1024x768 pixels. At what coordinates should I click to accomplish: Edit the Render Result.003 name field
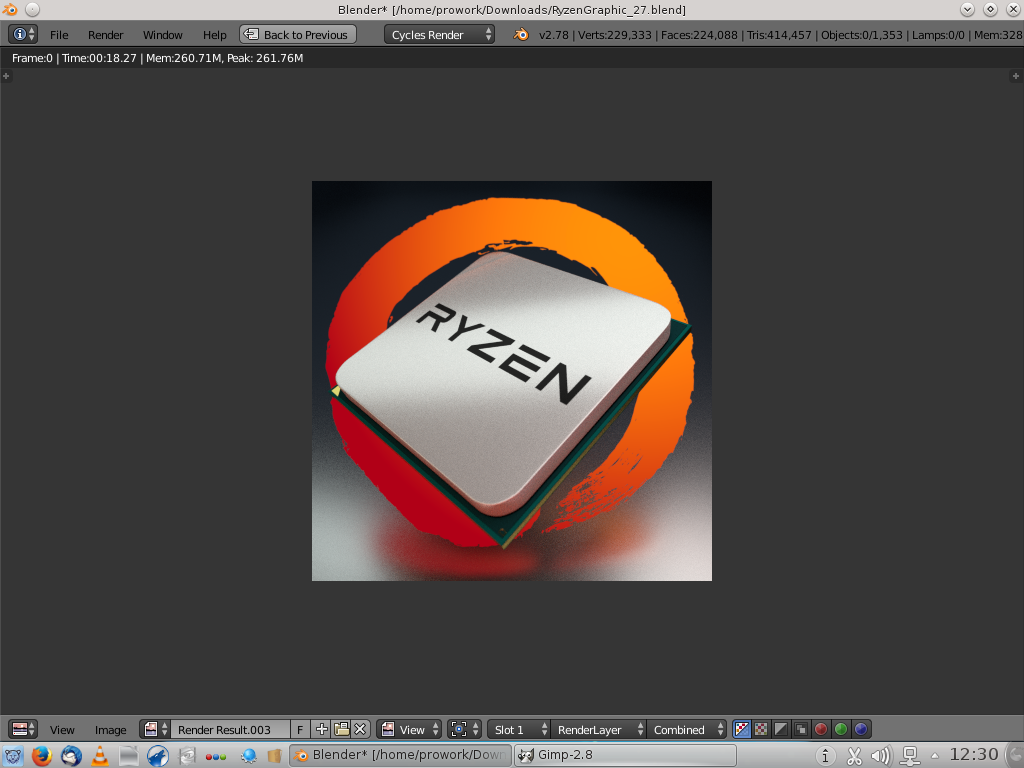click(230, 729)
